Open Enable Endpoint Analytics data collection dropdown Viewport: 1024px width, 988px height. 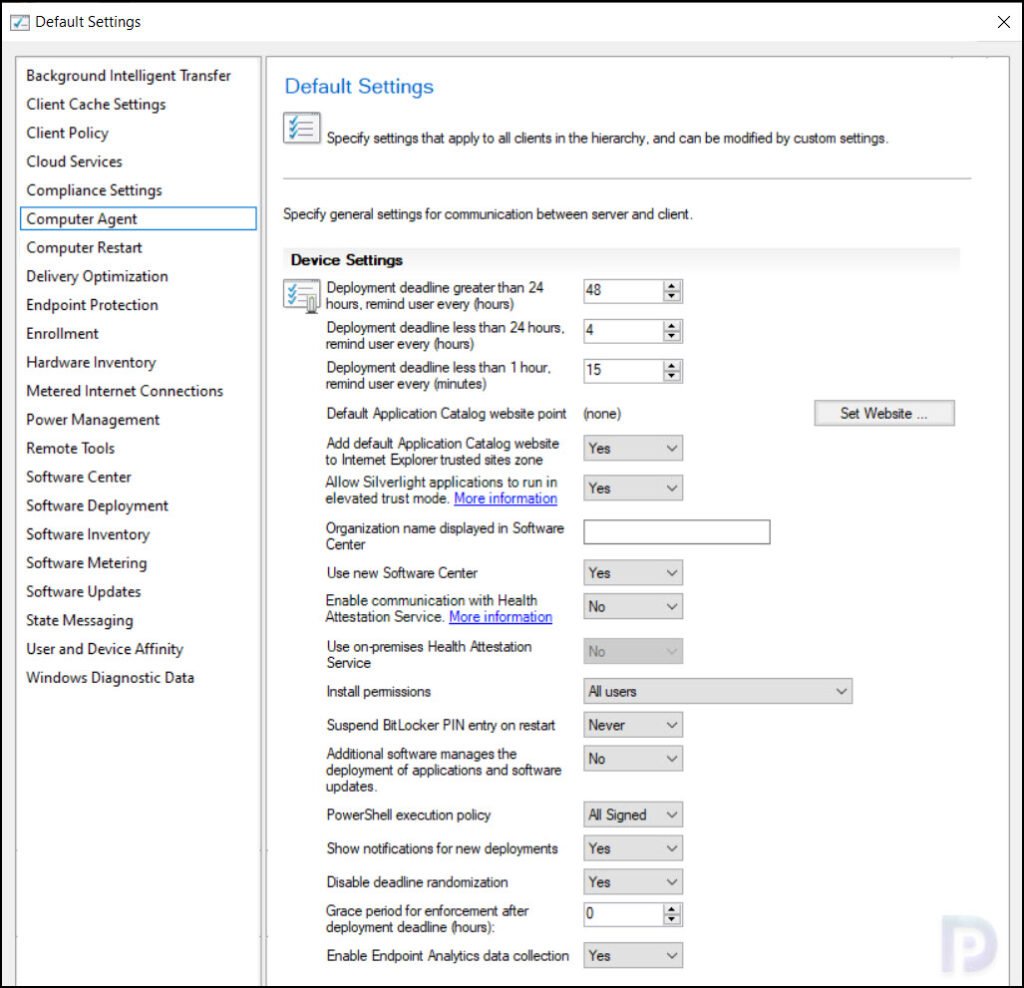[633, 956]
